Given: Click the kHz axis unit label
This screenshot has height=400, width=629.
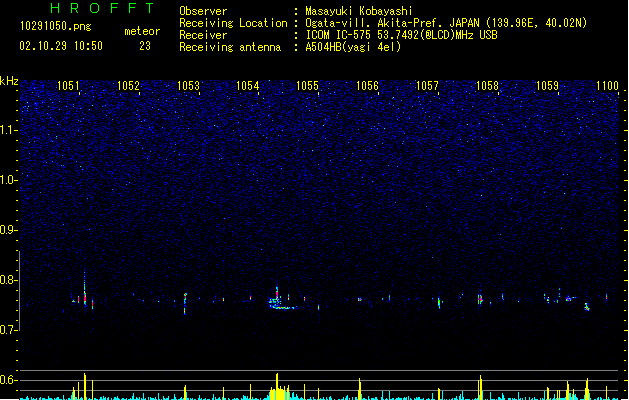Looking at the screenshot, I should coord(9,81).
